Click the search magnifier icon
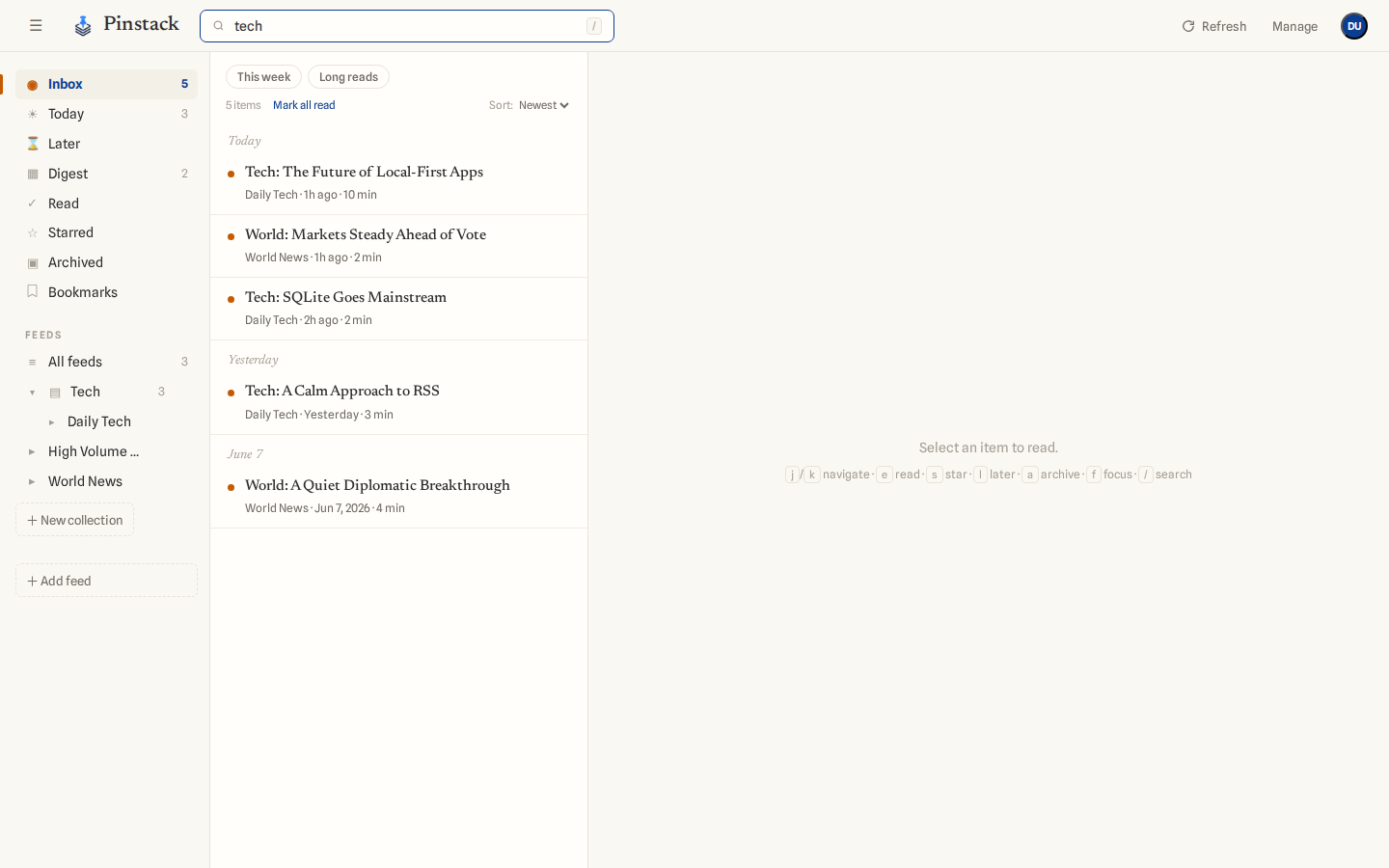This screenshot has width=1389, height=868. click(x=219, y=26)
